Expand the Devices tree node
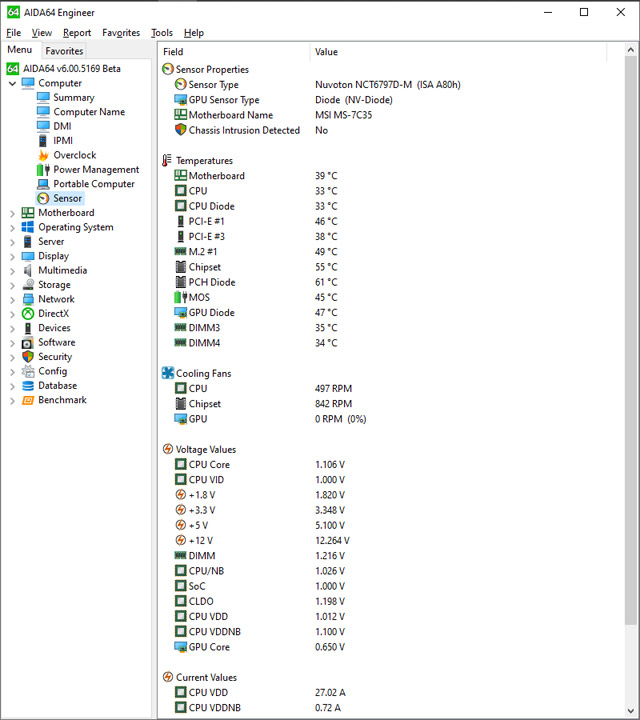 coord(12,328)
